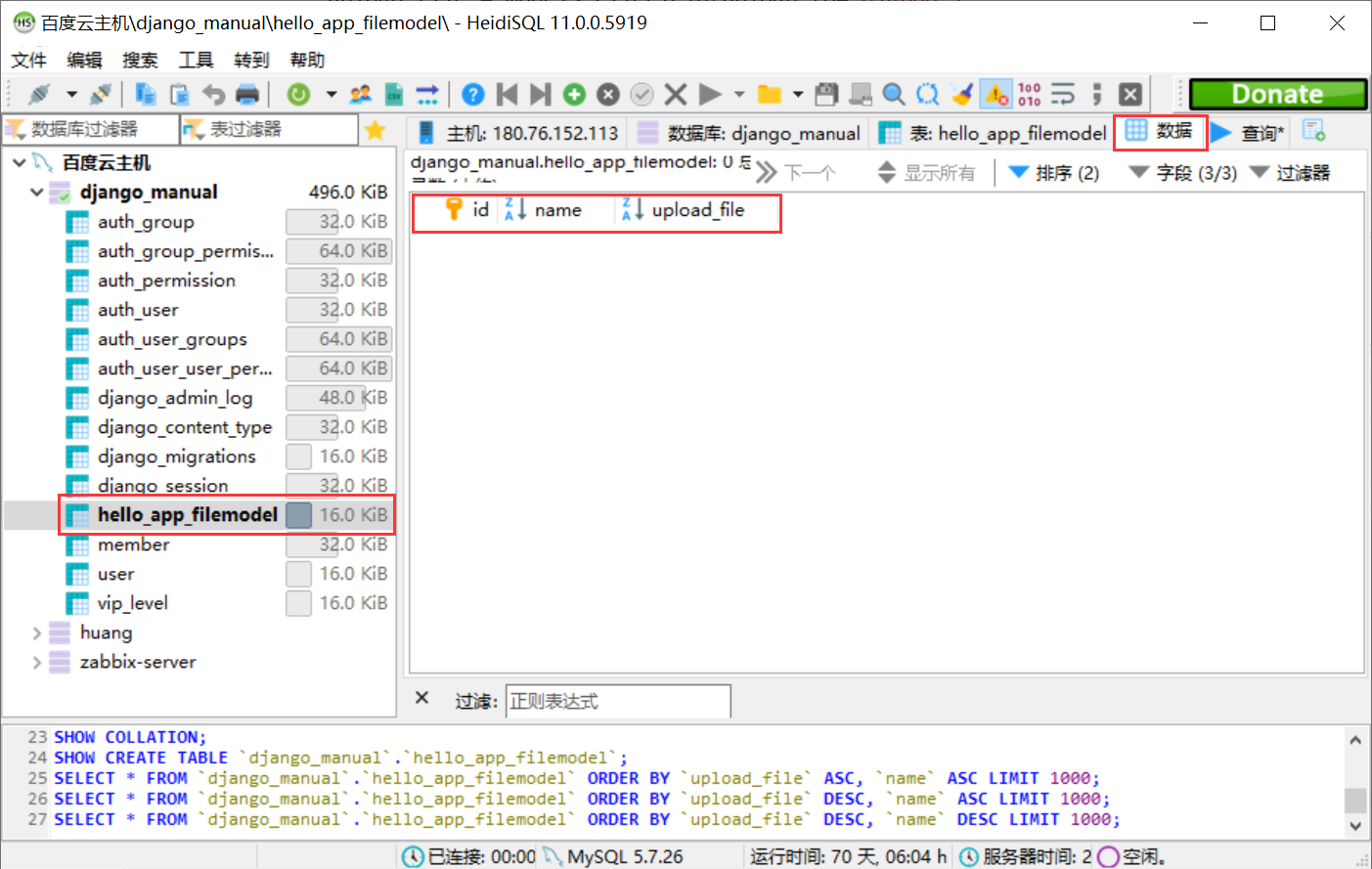This screenshot has height=869, width=1372.
Task: Click the 正则表达式 filter input field
Action: 618,701
